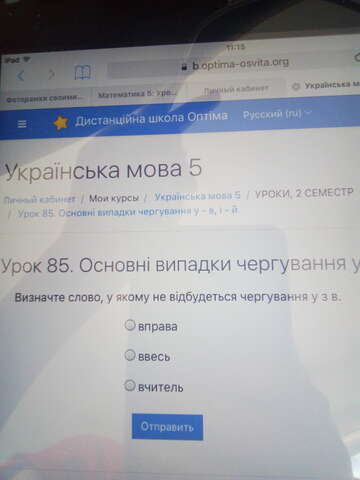Select the radio button for вправа
The height and width of the screenshot is (480, 360).
(130, 324)
